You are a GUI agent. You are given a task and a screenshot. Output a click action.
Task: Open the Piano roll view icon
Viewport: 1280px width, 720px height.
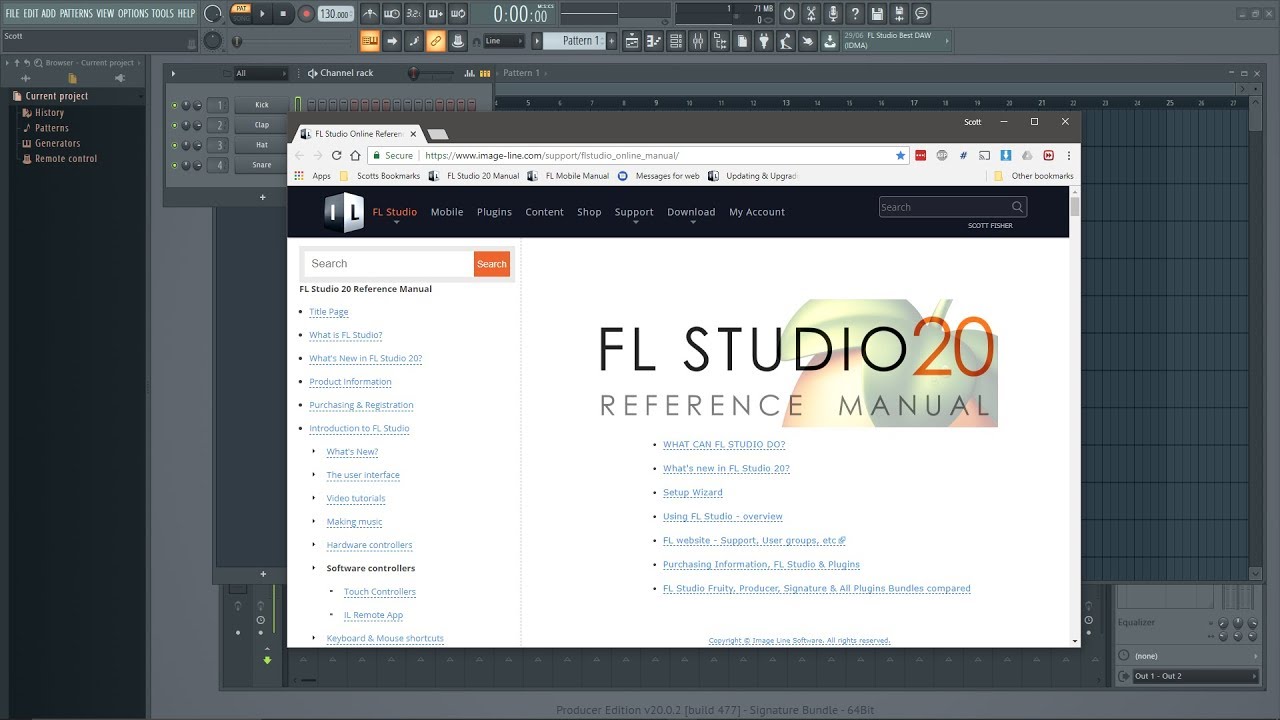tap(654, 41)
